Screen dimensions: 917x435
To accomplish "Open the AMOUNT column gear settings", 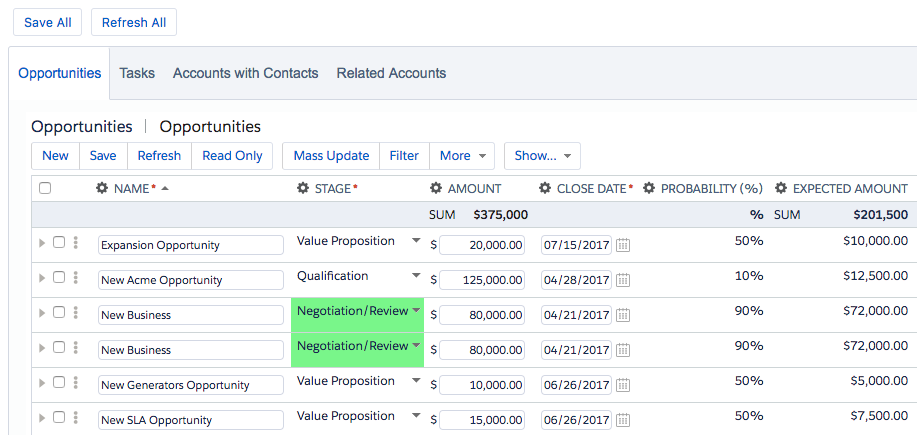I will (436, 188).
